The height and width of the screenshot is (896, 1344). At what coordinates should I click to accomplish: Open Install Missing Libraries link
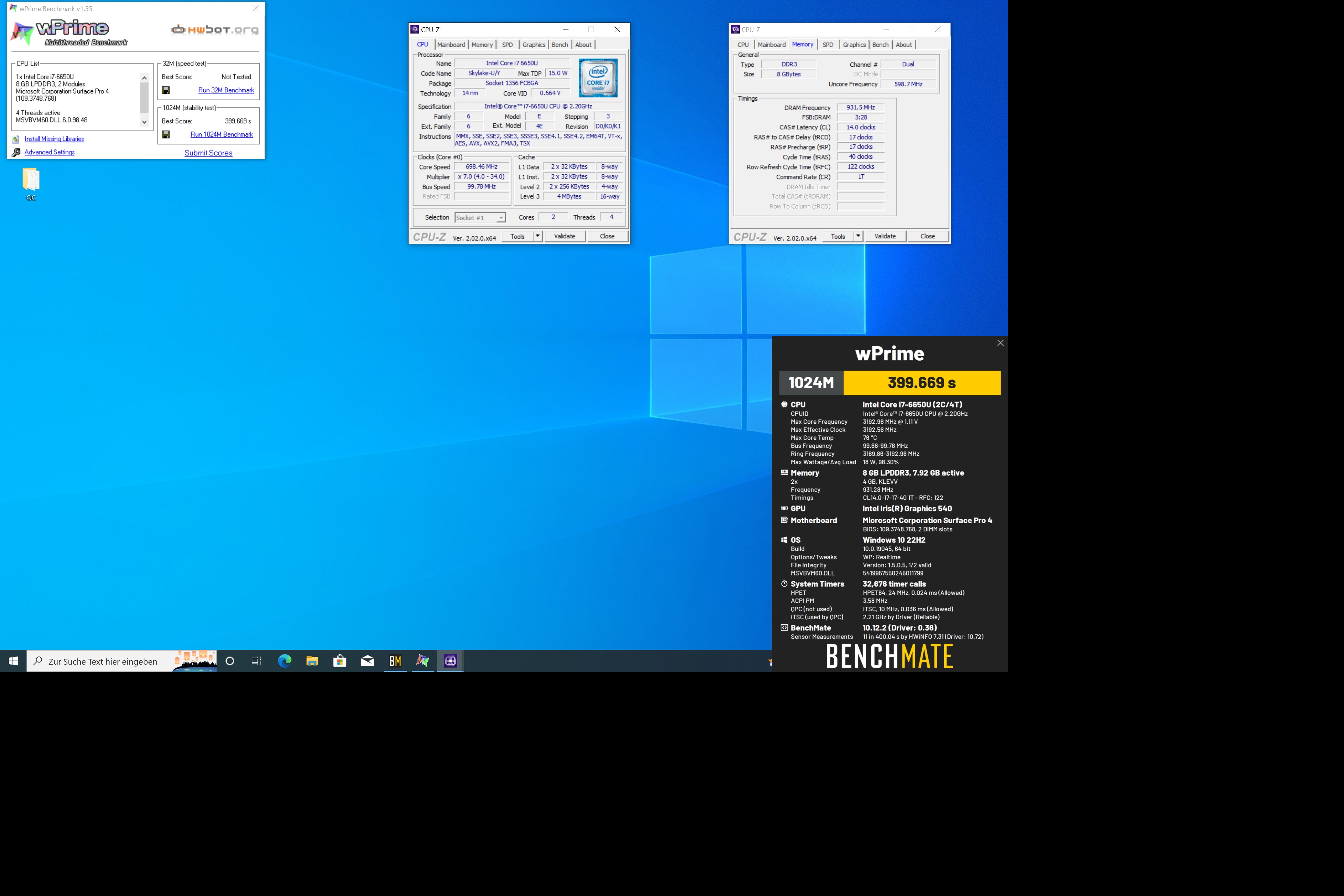(54, 139)
